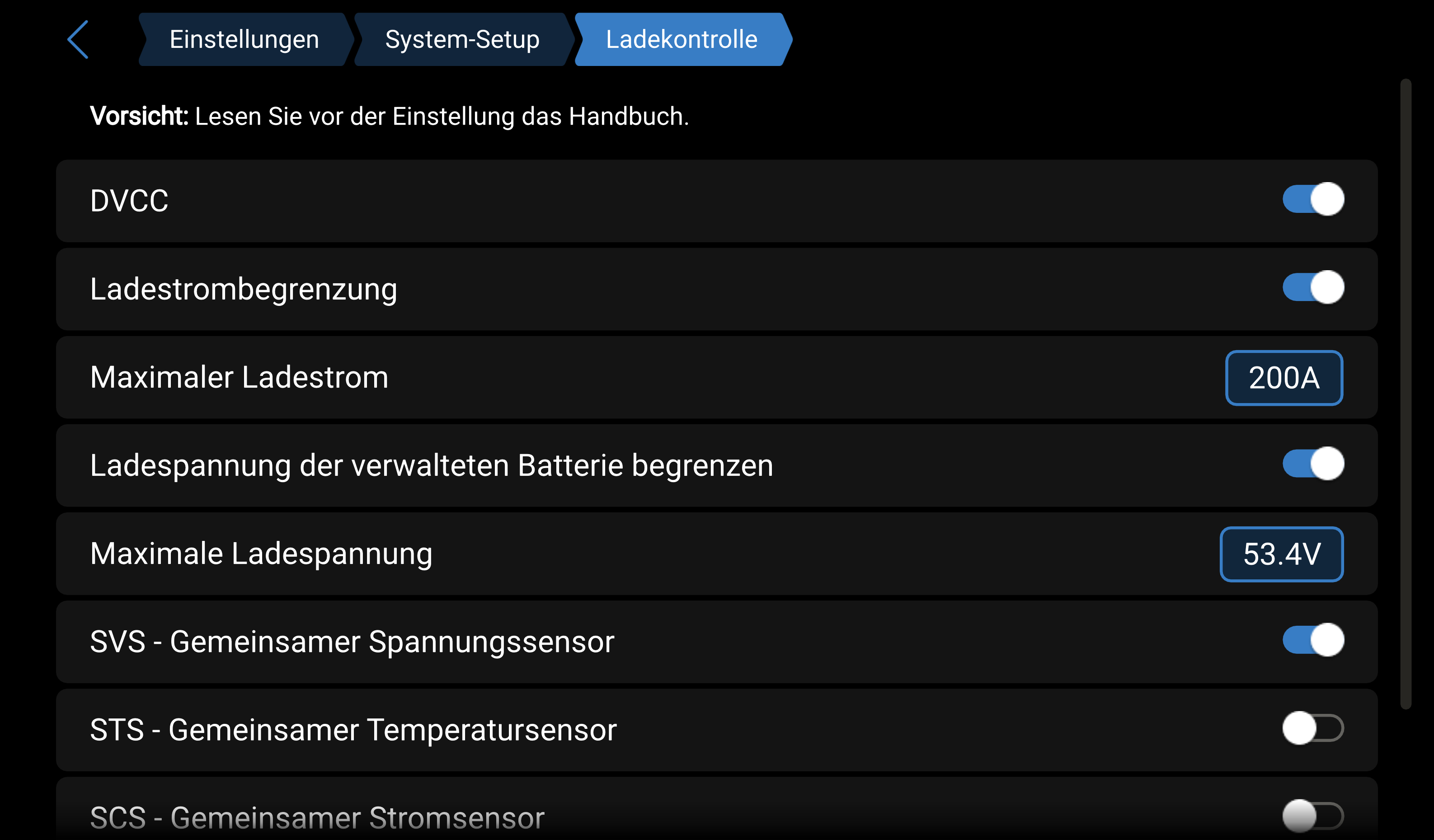1434x840 pixels.
Task: Click the Ladestrombegrenzung label text
Action: [244, 289]
